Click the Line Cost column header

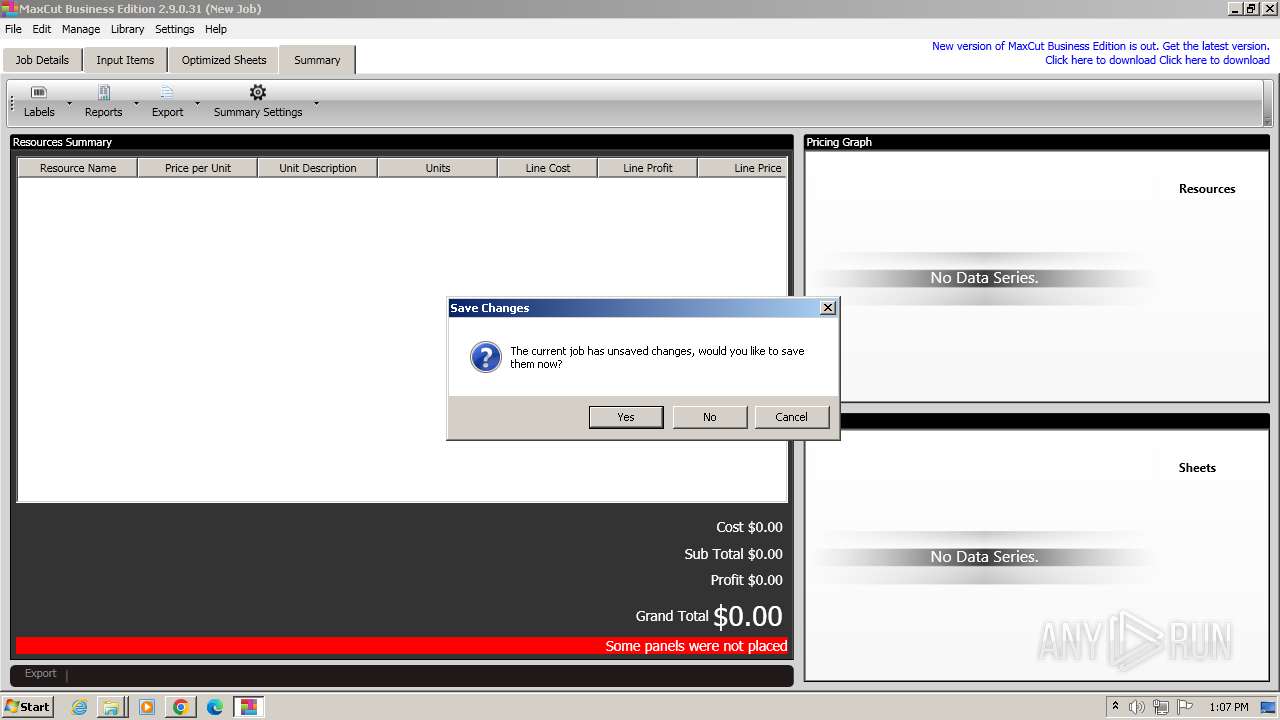(x=548, y=168)
